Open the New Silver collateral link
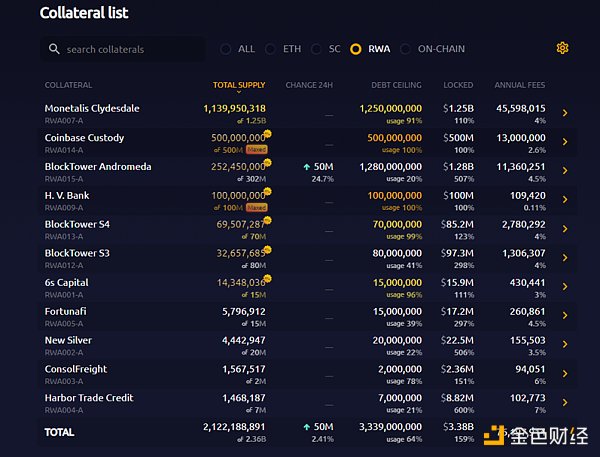This screenshot has width=600, height=457. (68, 340)
